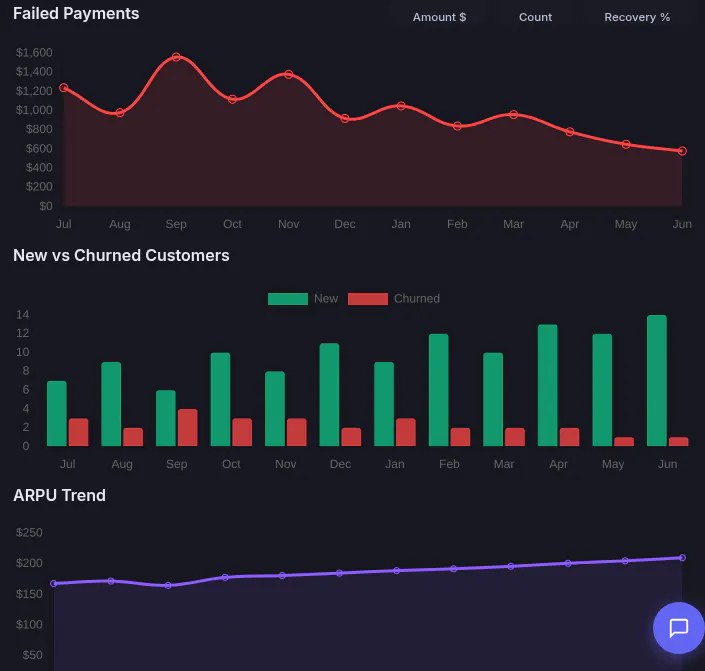705x671 pixels.
Task: Click the May label under Failed Payments chart
Action: (x=626, y=224)
